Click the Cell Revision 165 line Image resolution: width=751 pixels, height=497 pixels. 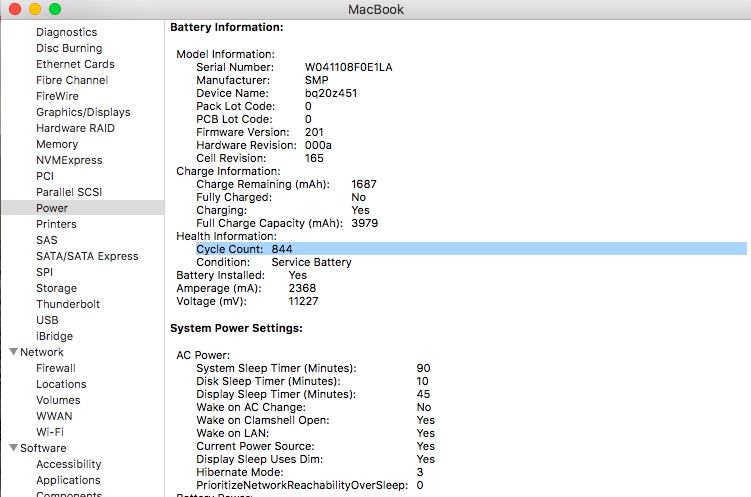(260, 158)
